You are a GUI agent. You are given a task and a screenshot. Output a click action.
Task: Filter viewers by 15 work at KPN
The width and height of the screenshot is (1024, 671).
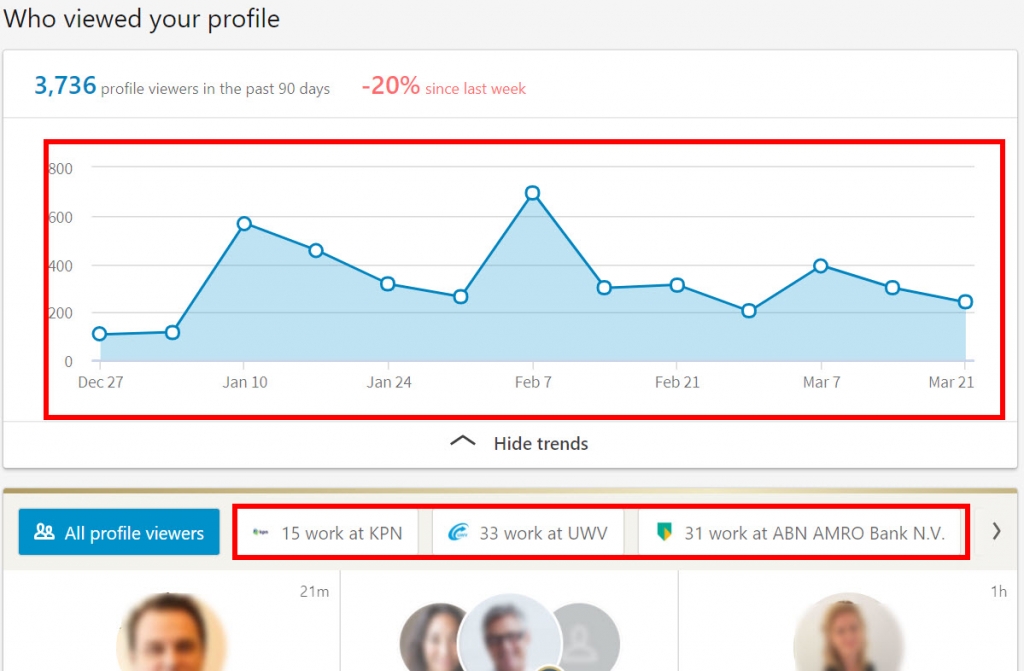[x=329, y=533]
